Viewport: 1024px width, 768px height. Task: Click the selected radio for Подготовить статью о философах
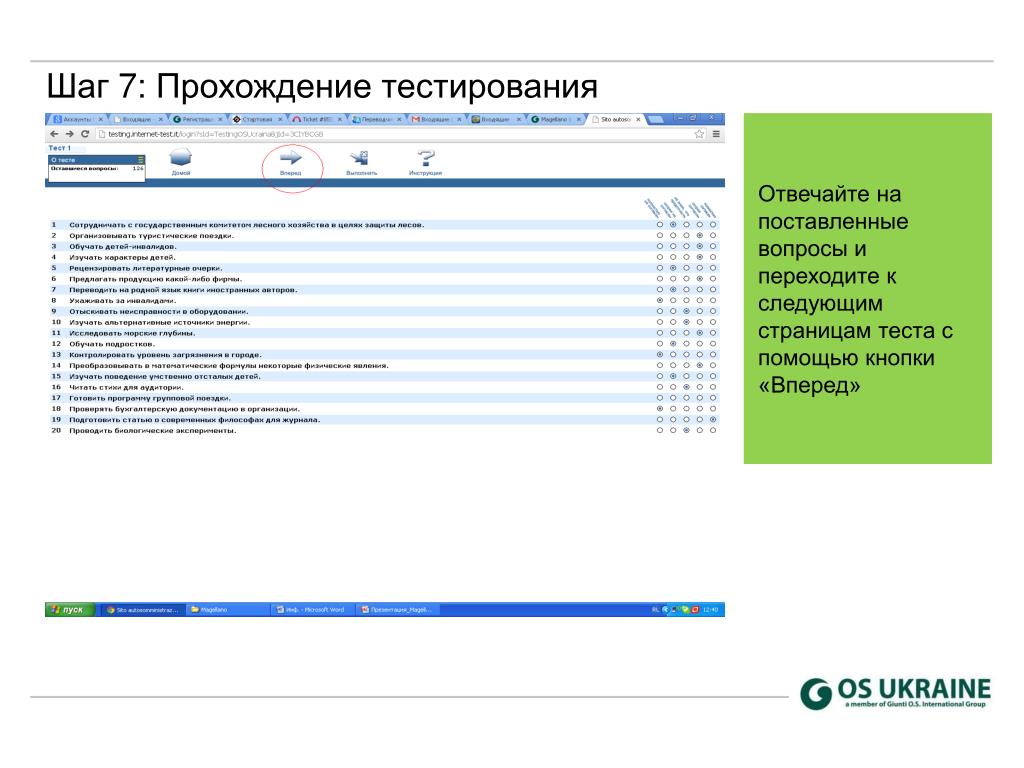[712, 419]
